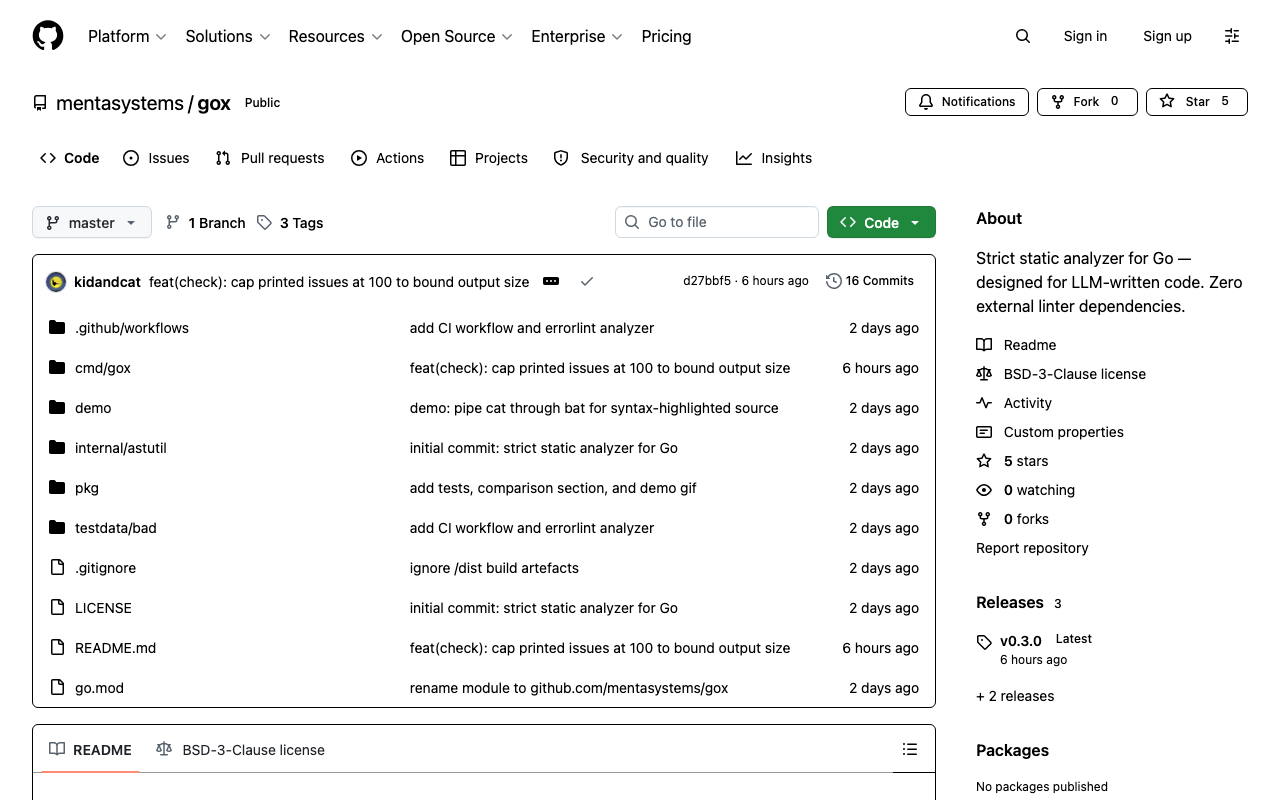Expand the Solutions menu
Screen dimensions: 1280x800
pos(228,36)
